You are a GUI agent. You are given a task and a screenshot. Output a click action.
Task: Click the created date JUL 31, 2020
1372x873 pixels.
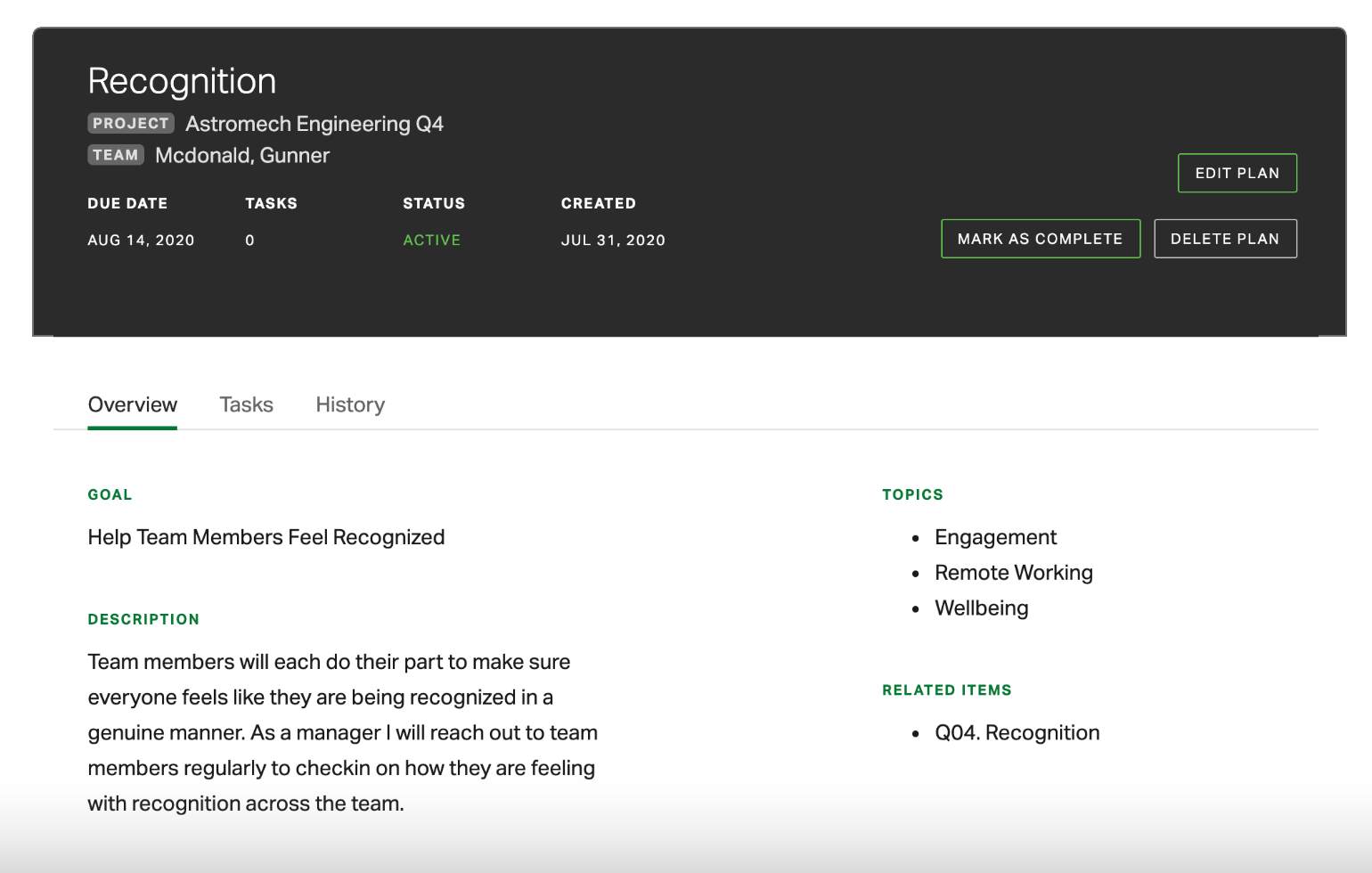click(x=613, y=240)
